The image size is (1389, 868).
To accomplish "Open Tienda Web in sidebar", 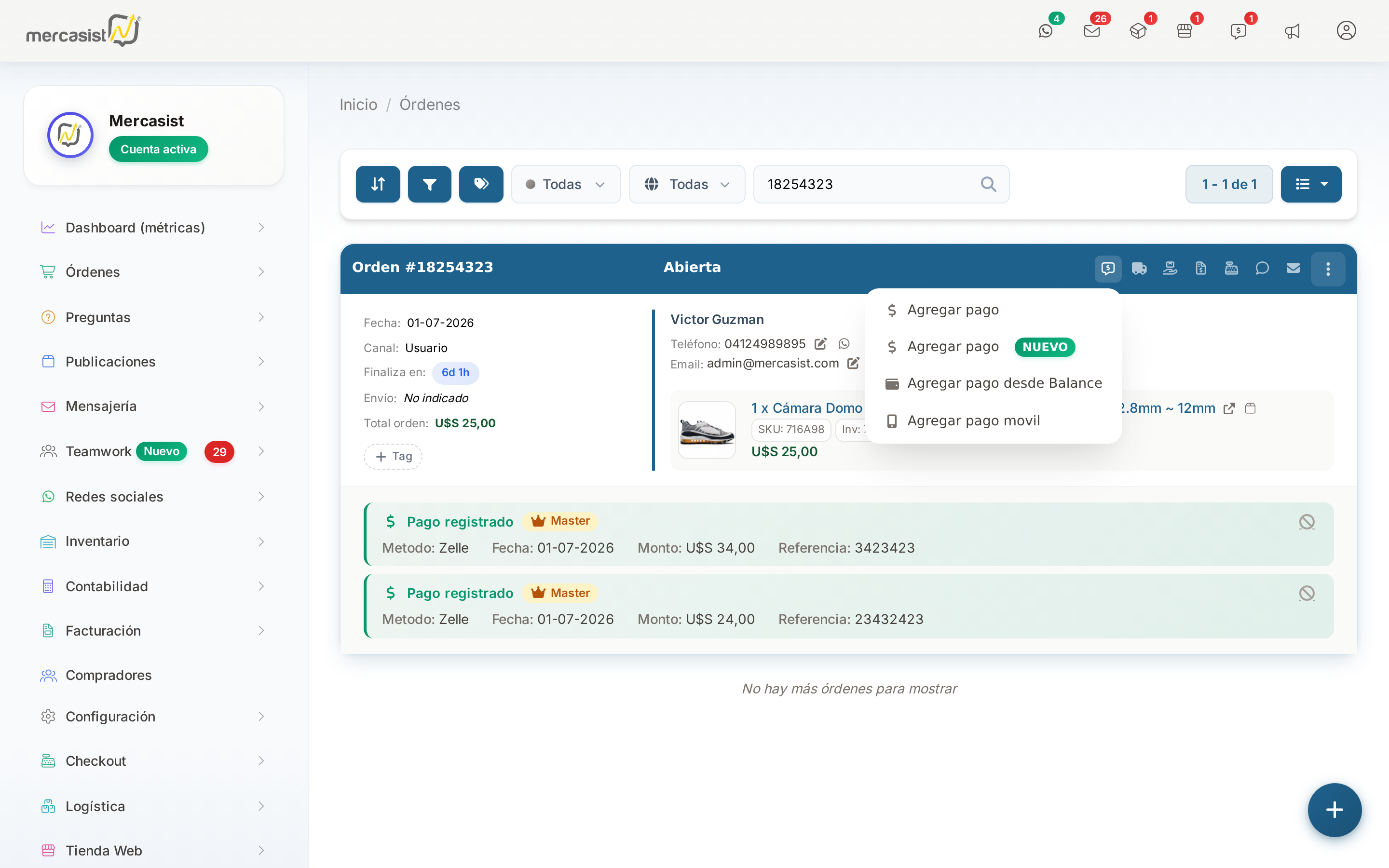I will (154, 851).
